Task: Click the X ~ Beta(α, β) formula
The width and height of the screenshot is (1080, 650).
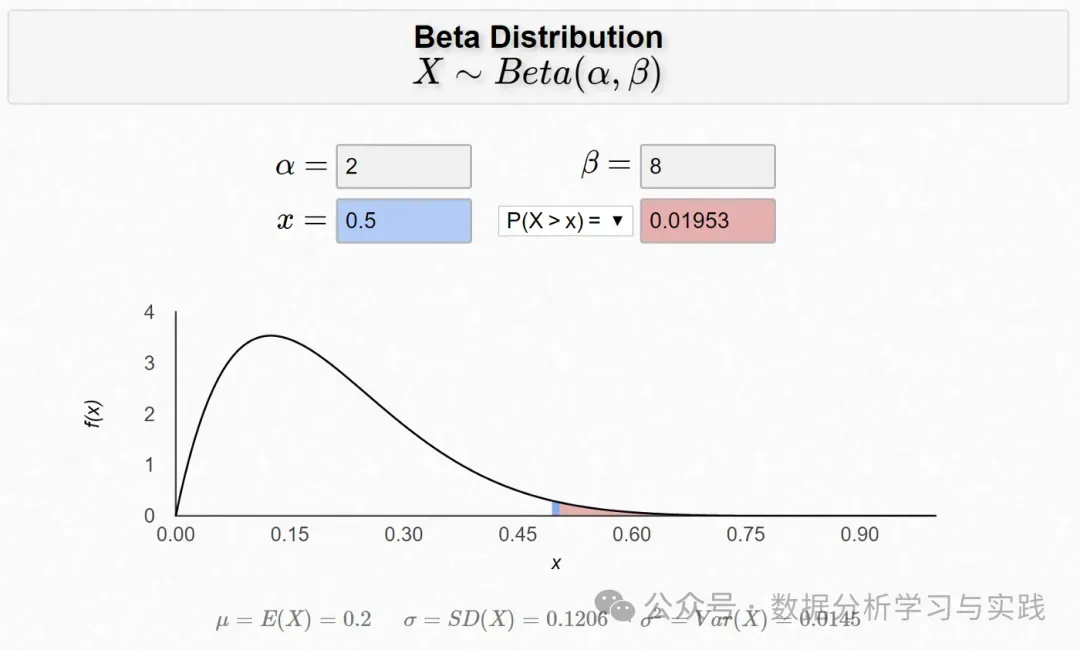Action: point(538,73)
